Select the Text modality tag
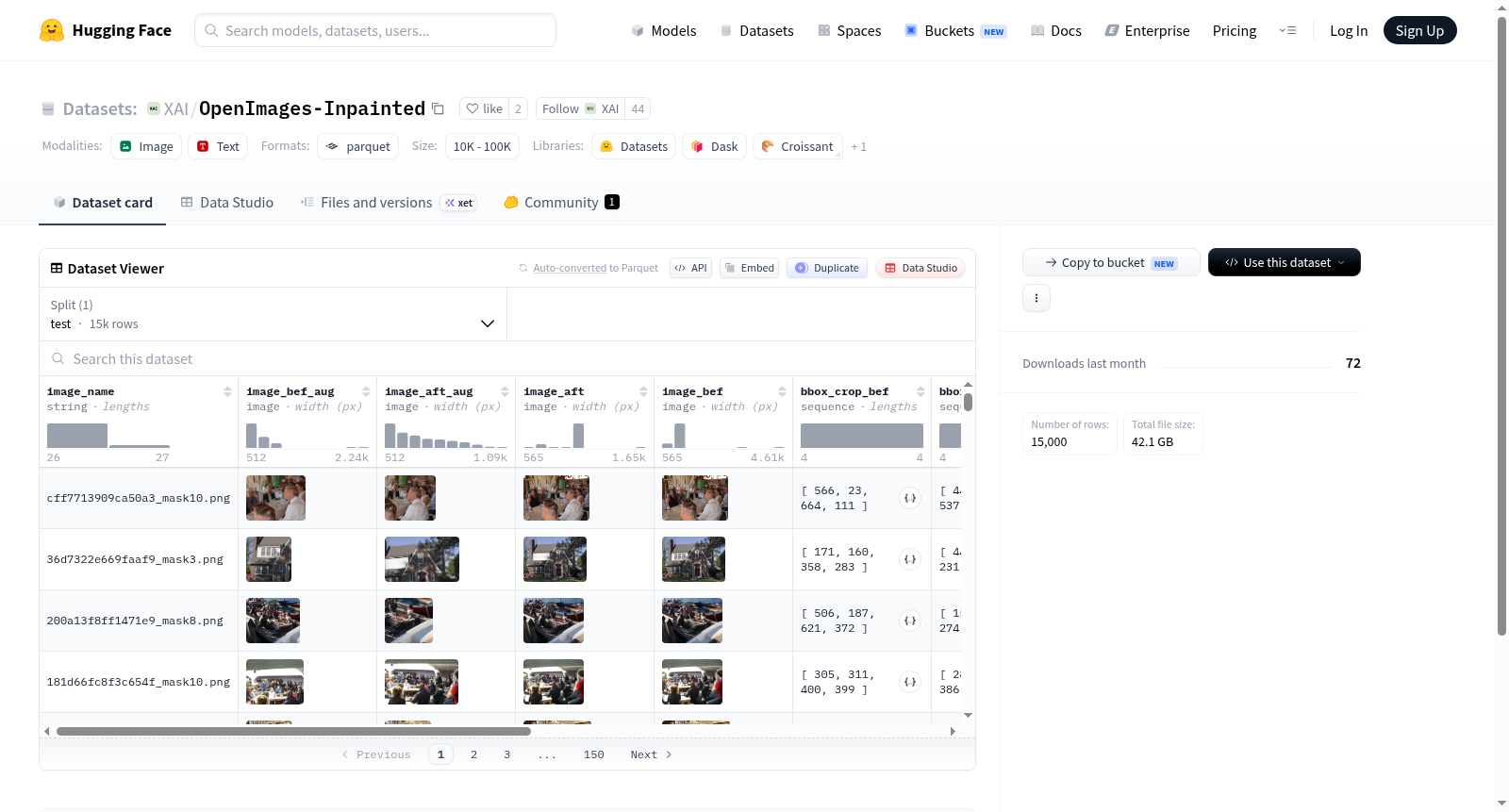 (x=218, y=146)
